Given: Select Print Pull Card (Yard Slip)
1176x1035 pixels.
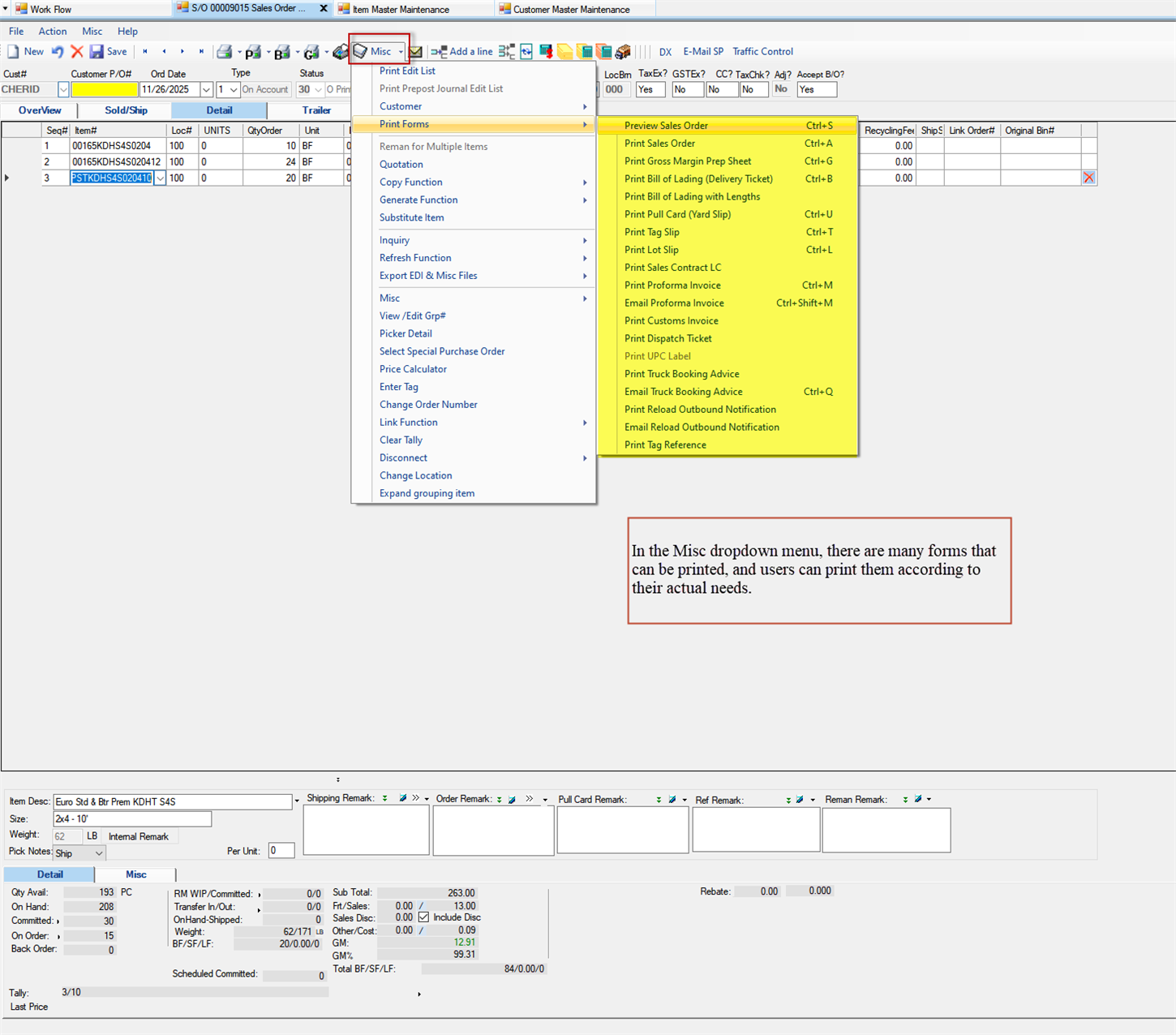Looking at the screenshot, I should pyautogui.click(x=677, y=214).
